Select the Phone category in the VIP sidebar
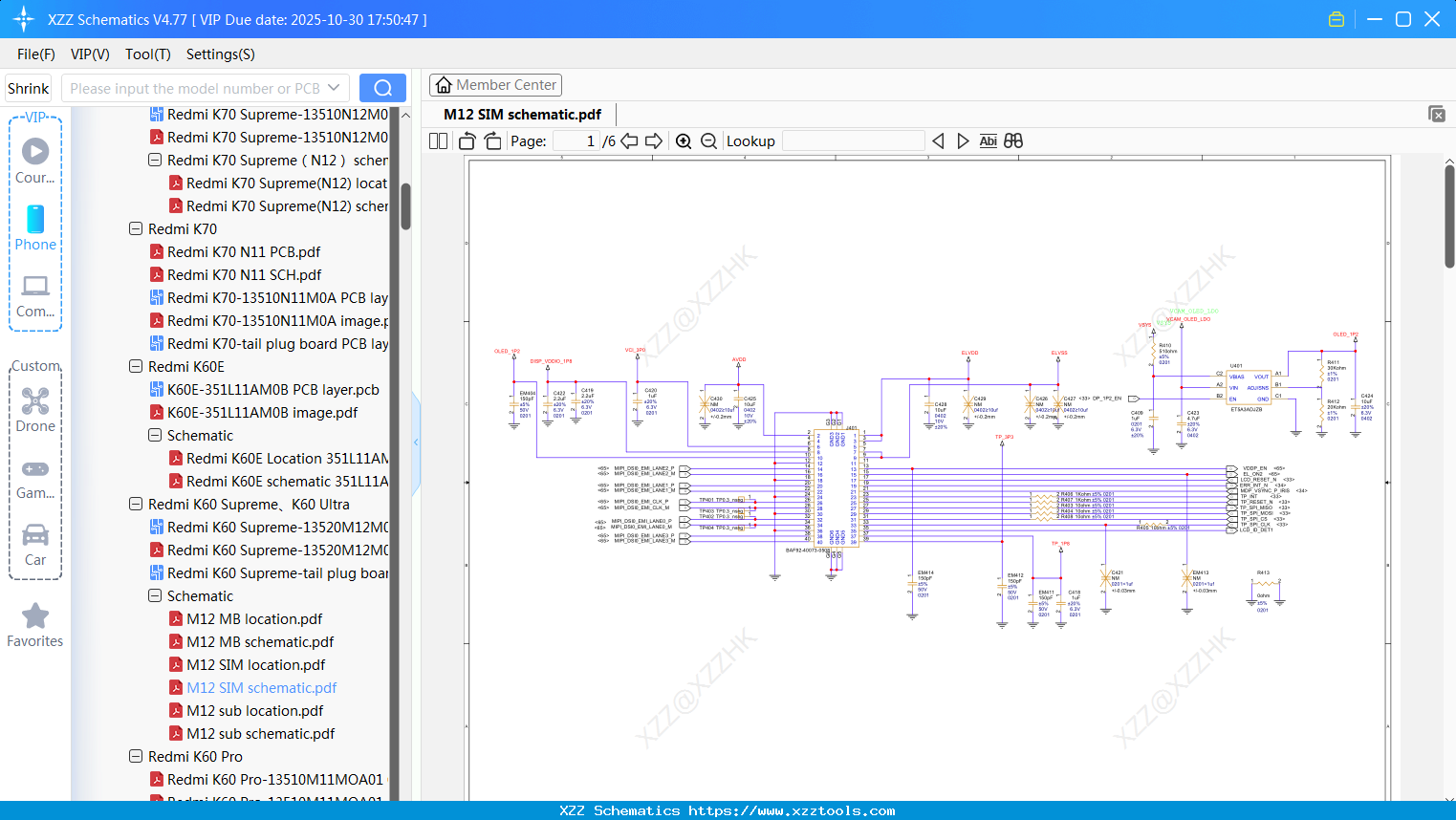 (34, 229)
